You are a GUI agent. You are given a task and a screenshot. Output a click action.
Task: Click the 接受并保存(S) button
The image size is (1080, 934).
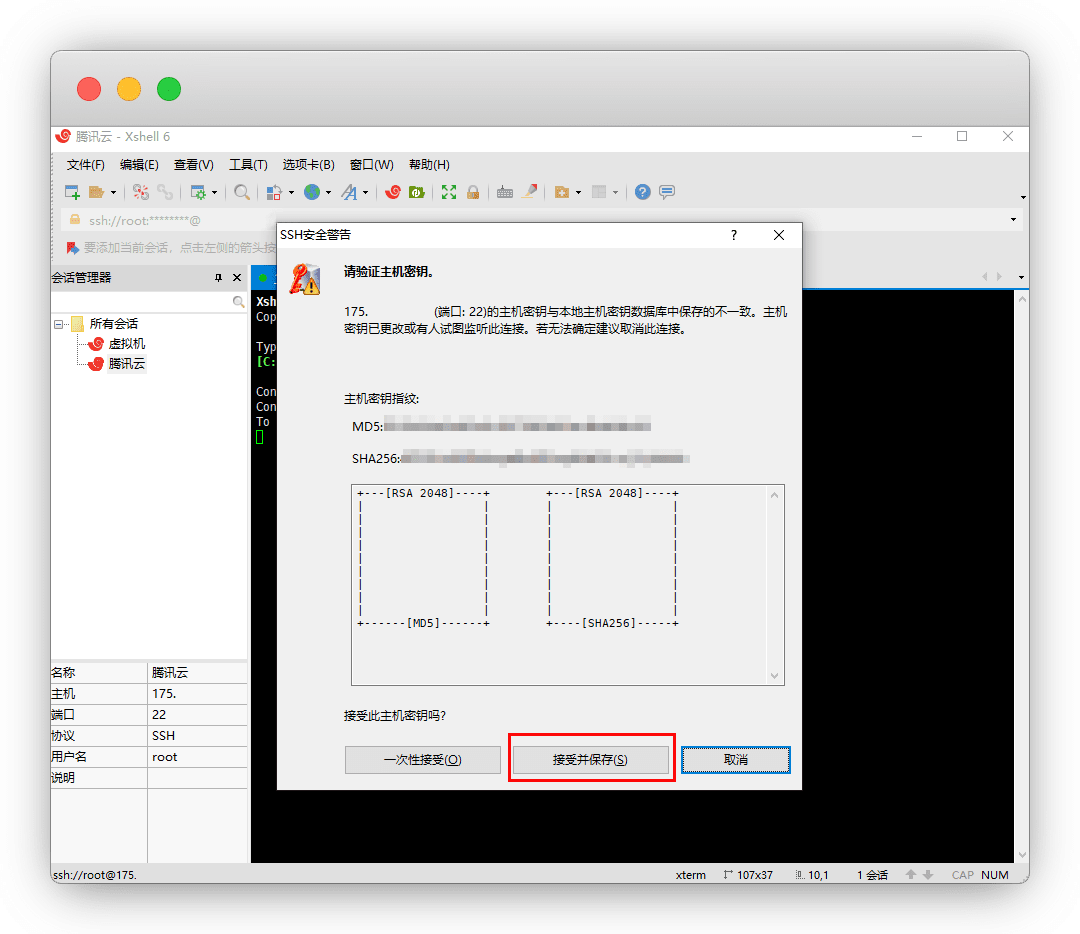[x=590, y=760]
